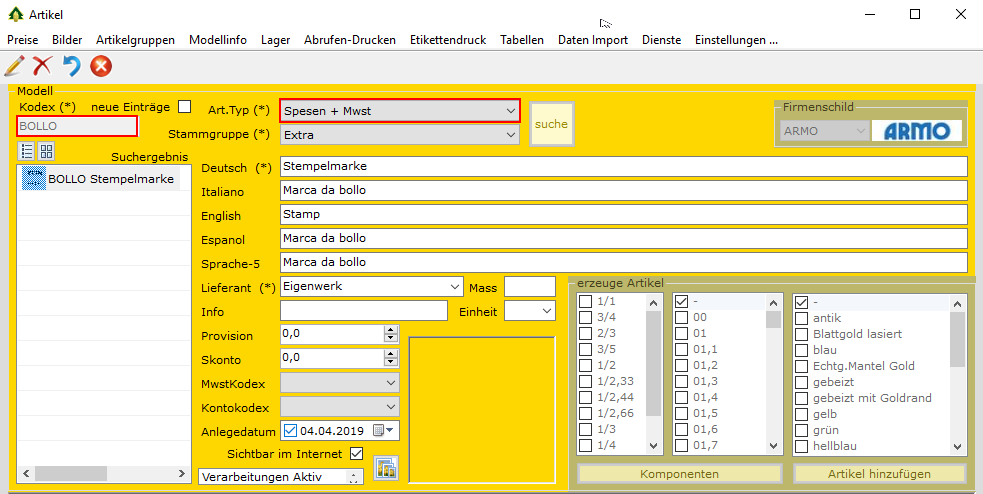
Task: Open the Anlegedatum calendar picker
Action: [x=381, y=431]
